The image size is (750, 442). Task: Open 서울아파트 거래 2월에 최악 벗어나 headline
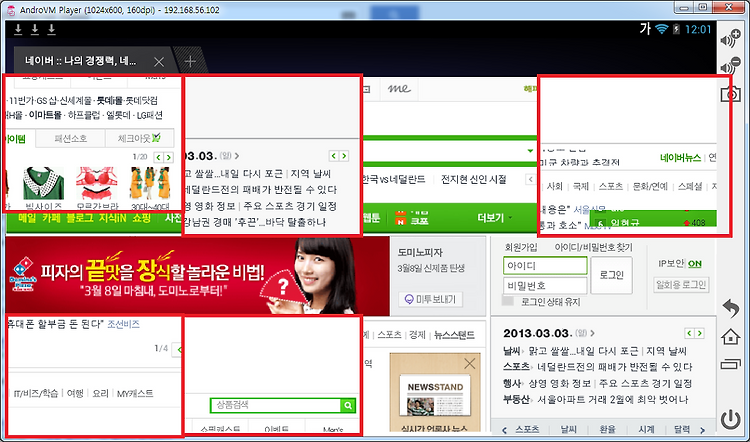[x=613, y=399]
